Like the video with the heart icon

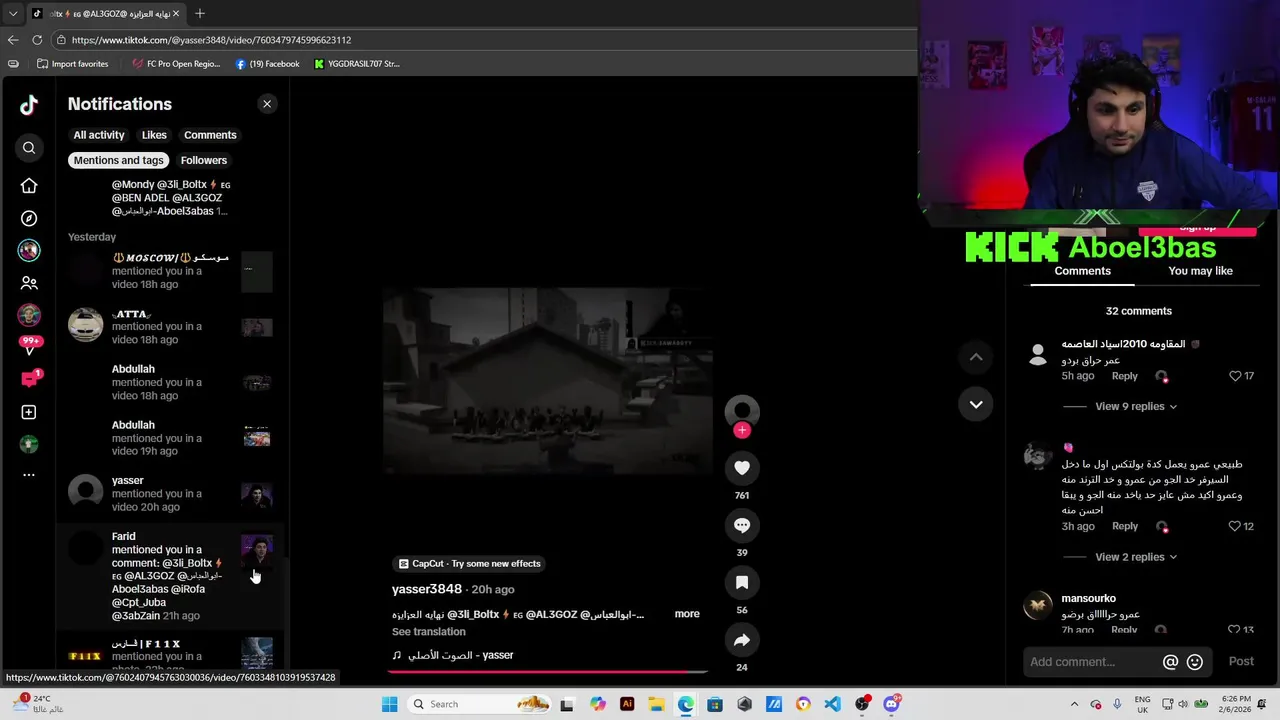point(742,468)
